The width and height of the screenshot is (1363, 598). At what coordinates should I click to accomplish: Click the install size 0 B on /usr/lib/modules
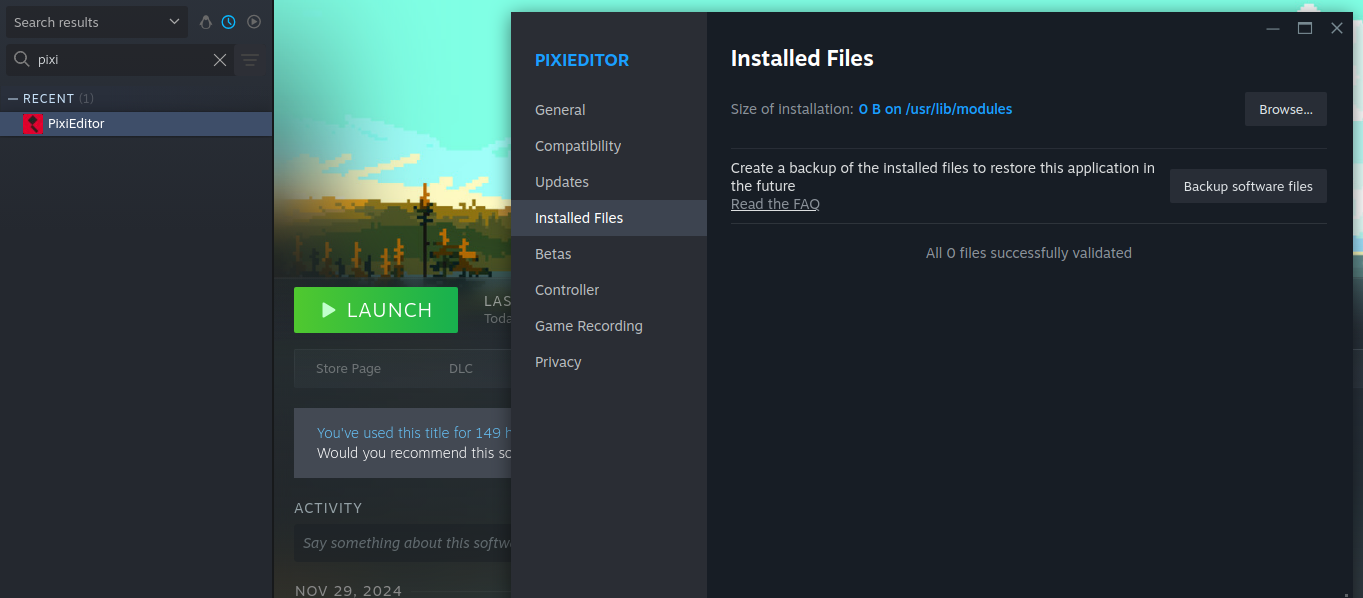point(935,109)
